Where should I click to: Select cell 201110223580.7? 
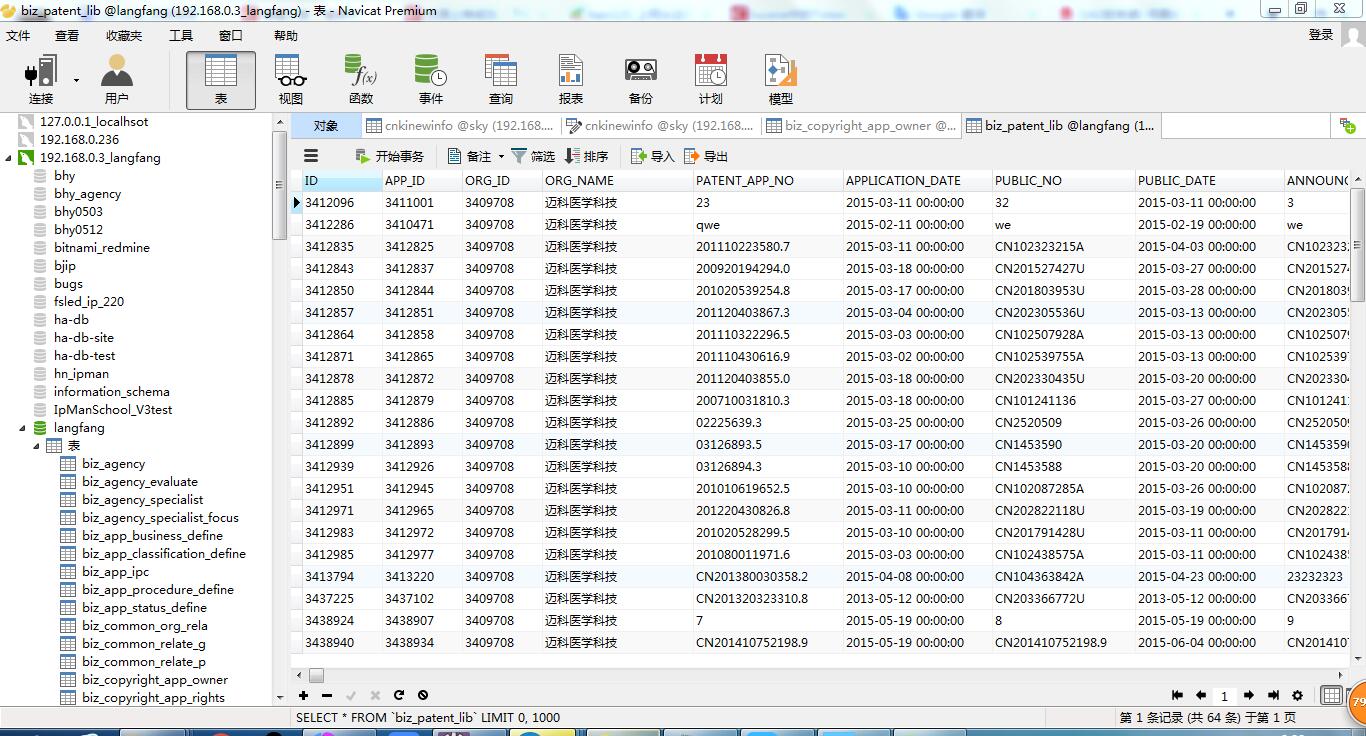coord(768,247)
